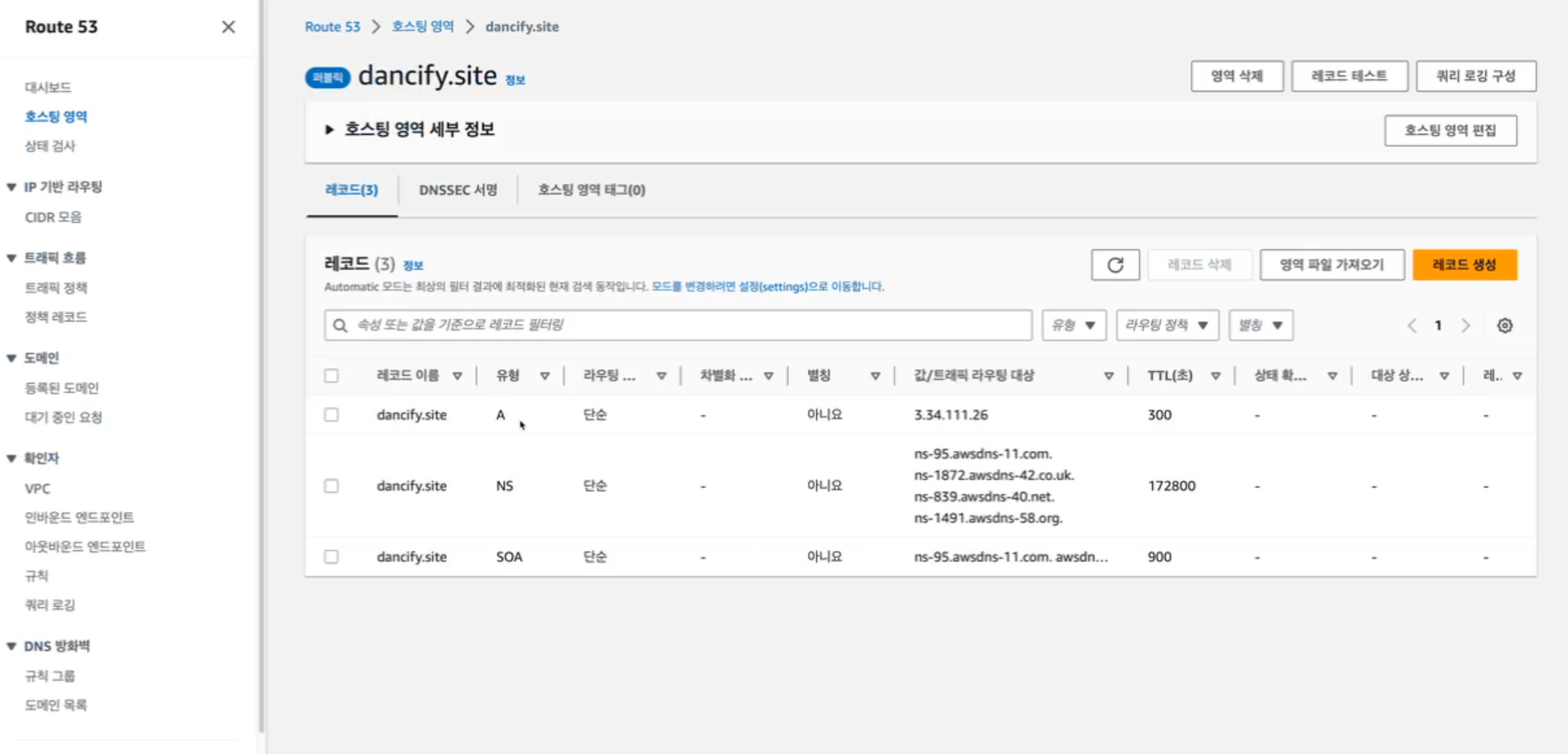Open CIDR 모음 in sidebar
1568x754 pixels.
click(53, 217)
